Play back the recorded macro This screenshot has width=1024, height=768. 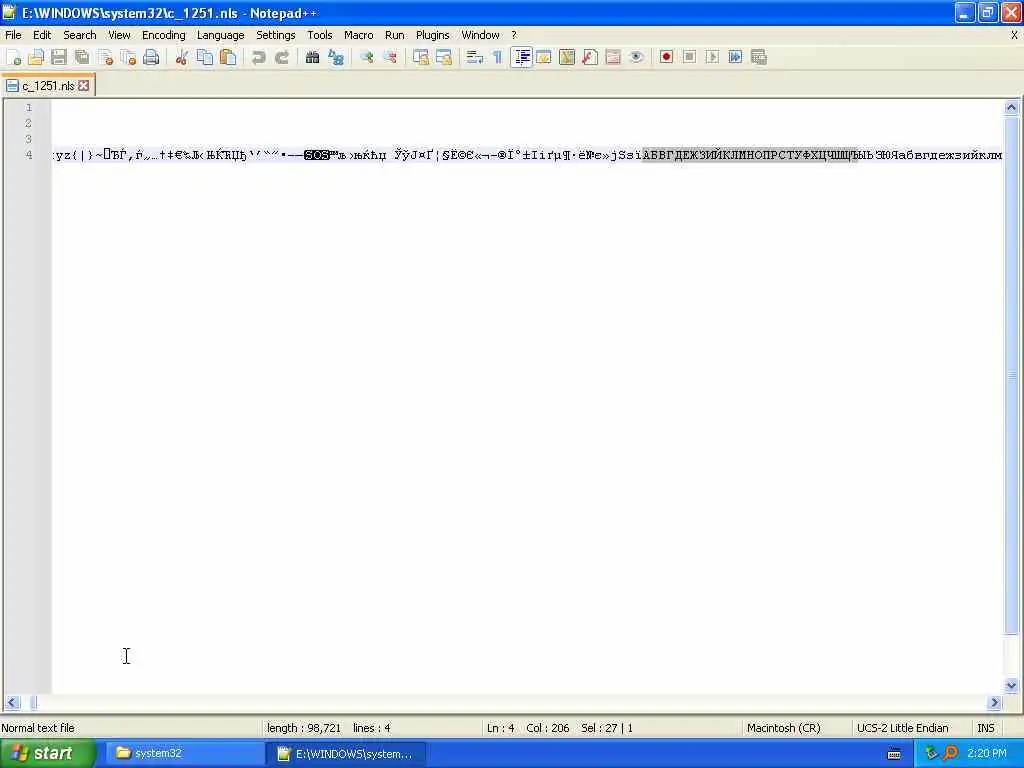click(x=712, y=57)
